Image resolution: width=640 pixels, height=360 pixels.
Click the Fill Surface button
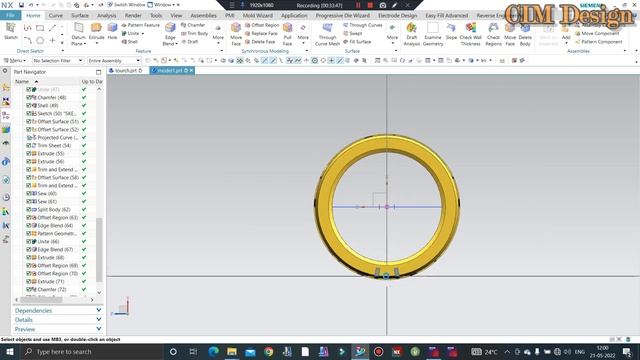coord(357,42)
